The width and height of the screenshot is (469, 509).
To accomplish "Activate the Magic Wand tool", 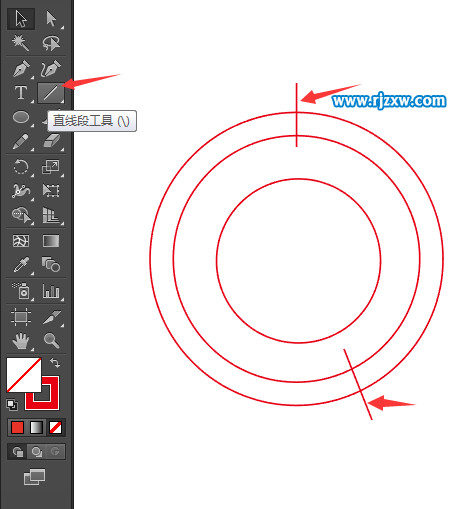I will pos(21,43).
